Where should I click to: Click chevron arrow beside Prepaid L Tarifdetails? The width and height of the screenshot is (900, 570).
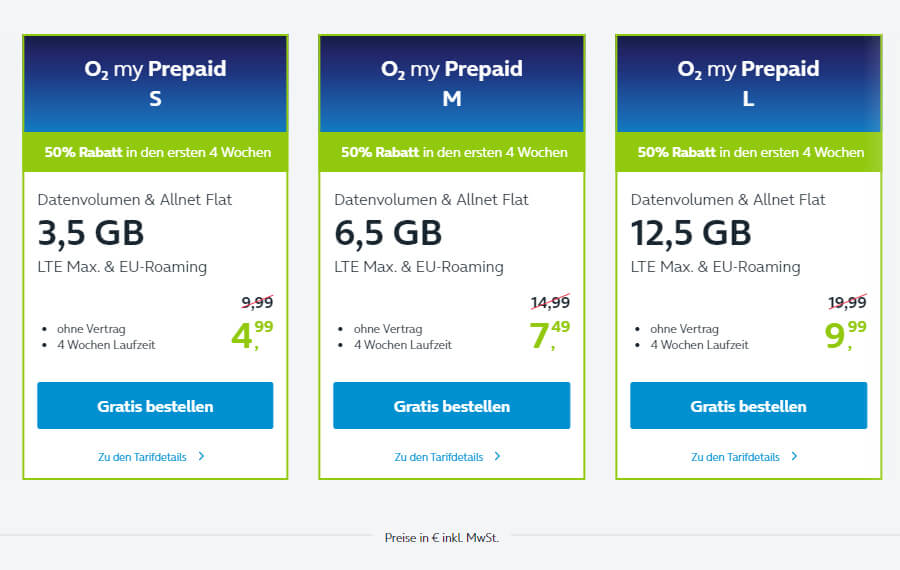[x=795, y=456]
